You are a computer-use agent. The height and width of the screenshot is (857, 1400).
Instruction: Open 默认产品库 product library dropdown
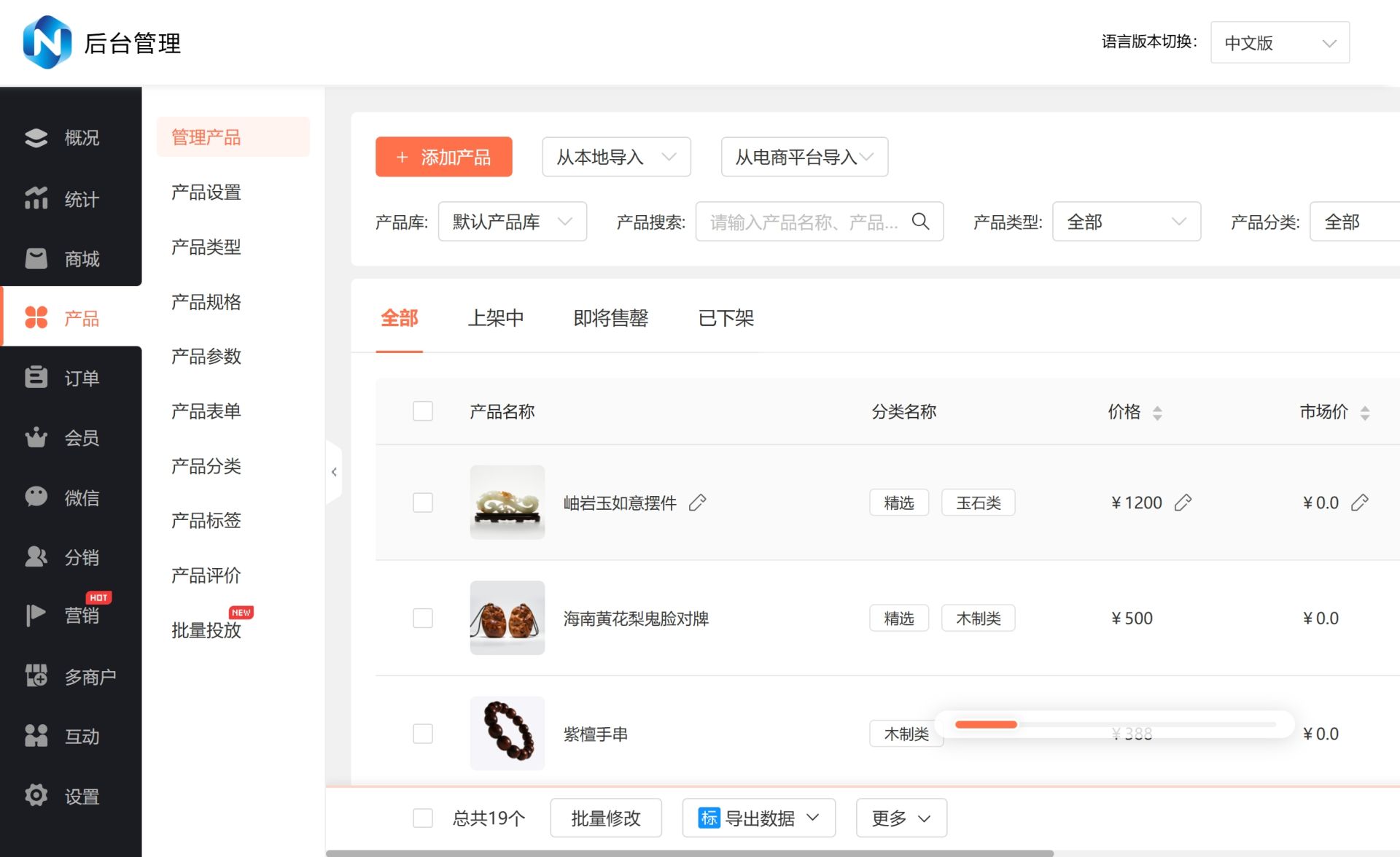coord(512,222)
